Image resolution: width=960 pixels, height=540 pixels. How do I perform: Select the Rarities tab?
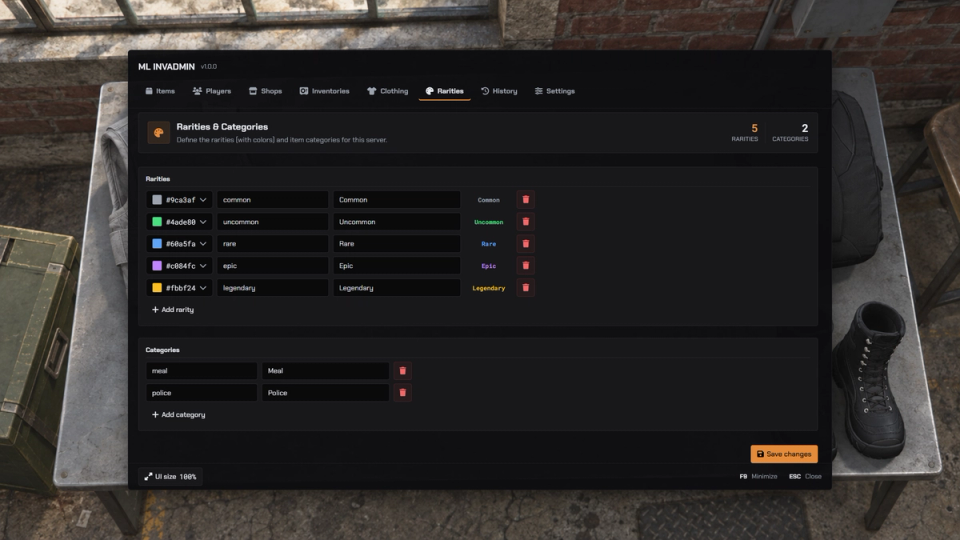tap(444, 91)
